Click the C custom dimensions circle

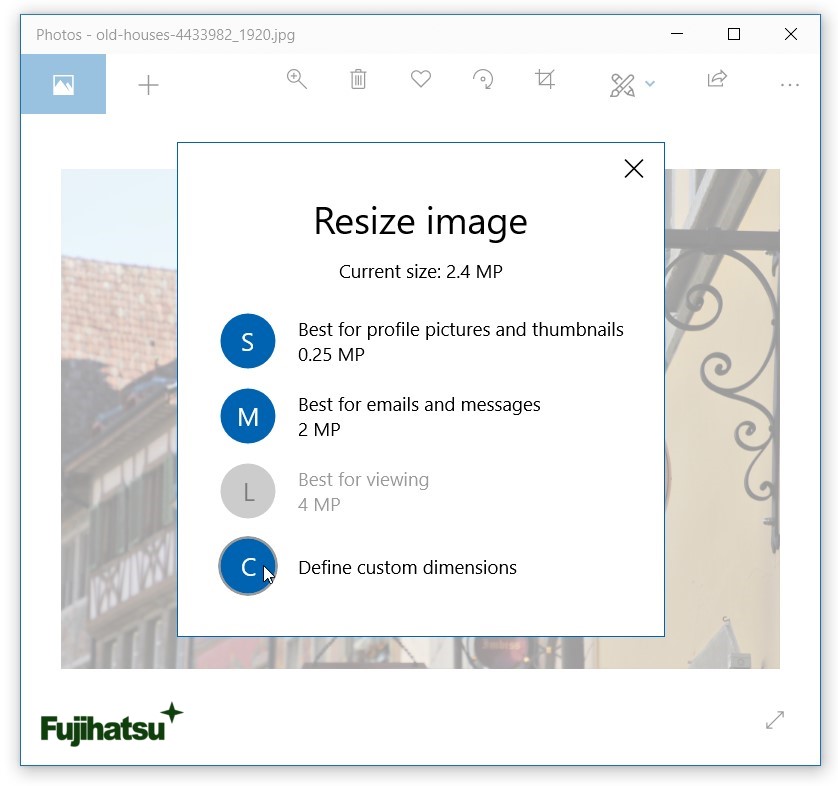[x=248, y=566]
